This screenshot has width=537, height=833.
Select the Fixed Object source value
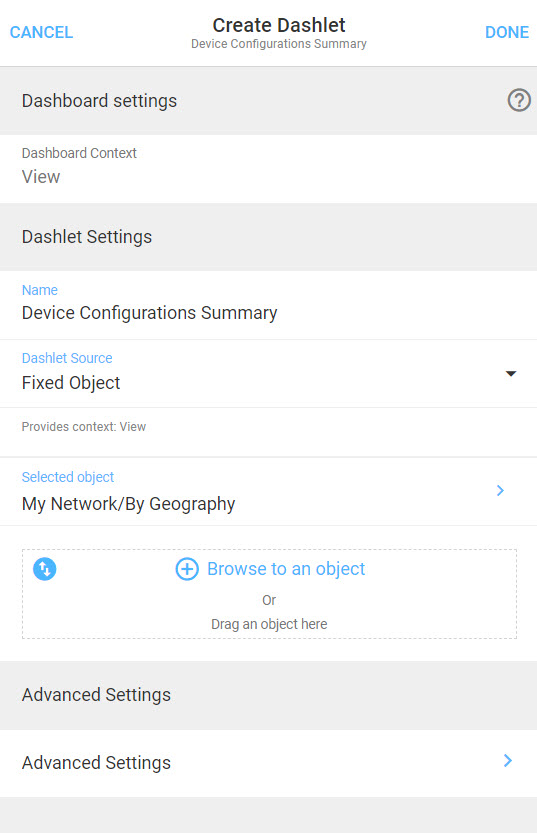tap(71, 382)
